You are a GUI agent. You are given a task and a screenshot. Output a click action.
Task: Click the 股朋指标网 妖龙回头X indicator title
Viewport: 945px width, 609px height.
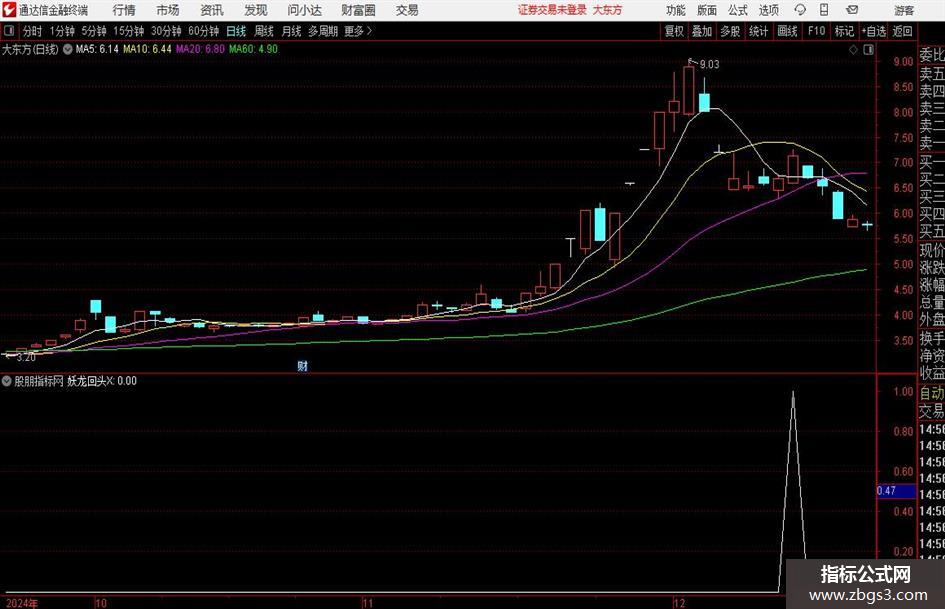point(75,381)
